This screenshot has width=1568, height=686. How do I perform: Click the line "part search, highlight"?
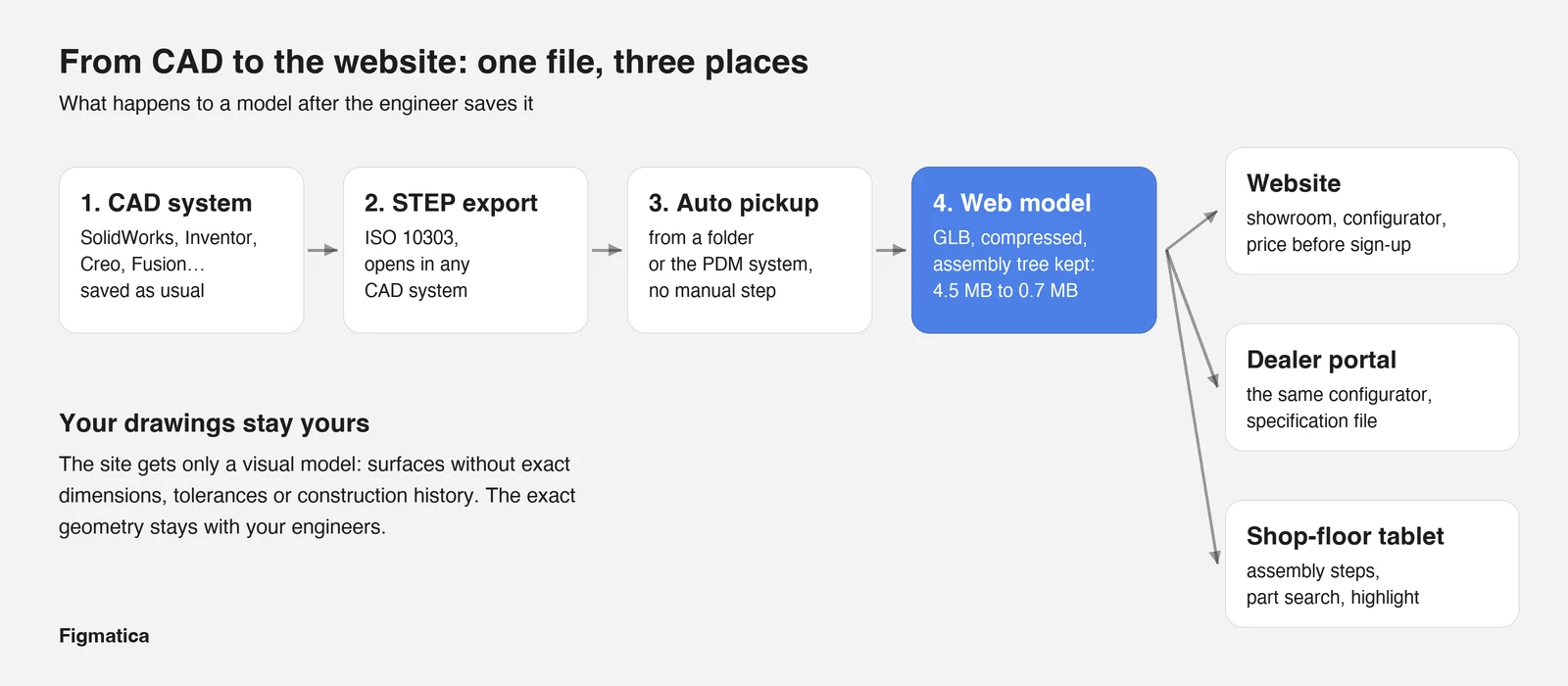[1333, 598]
